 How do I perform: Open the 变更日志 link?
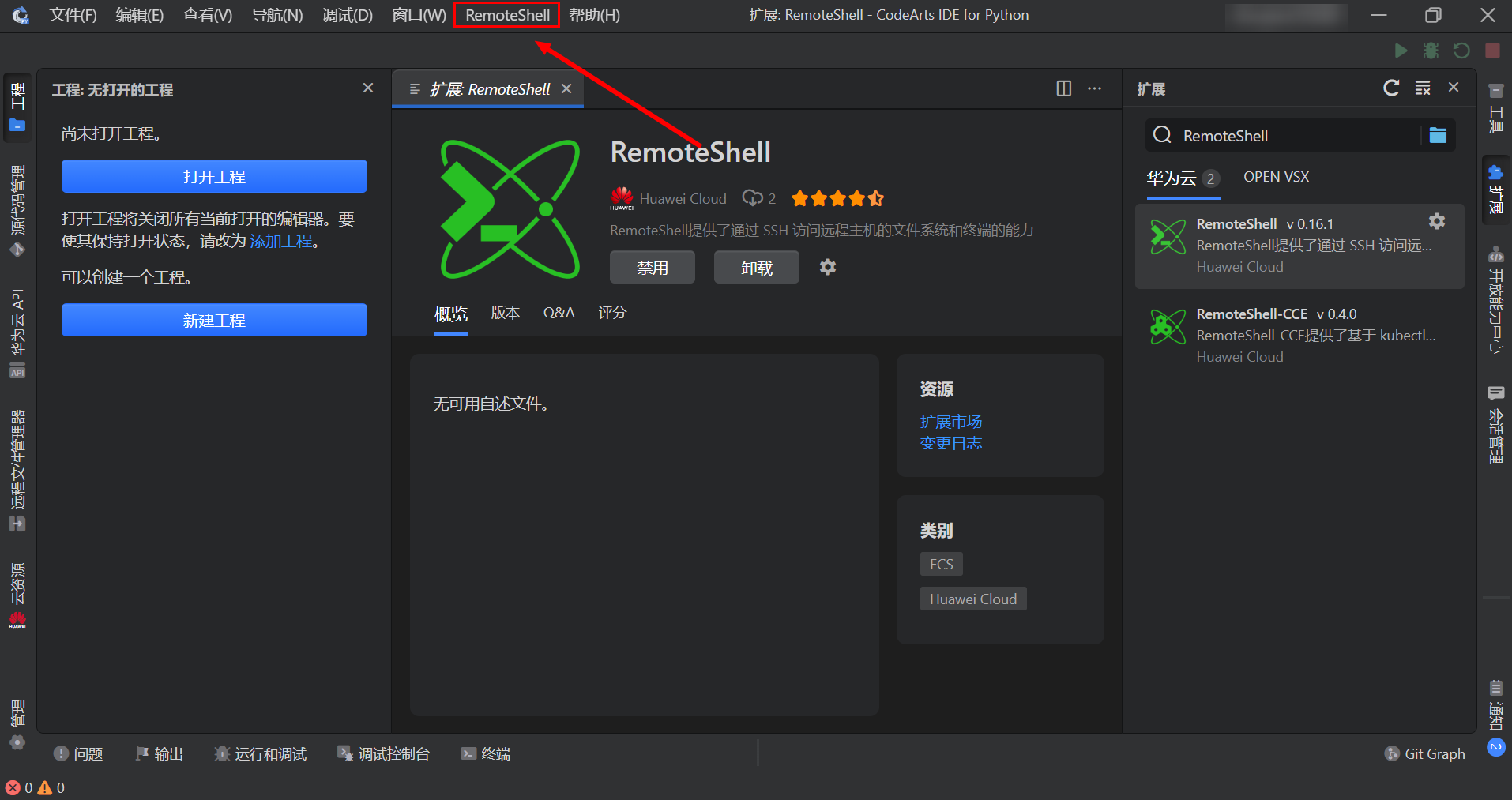pyautogui.click(x=951, y=443)
